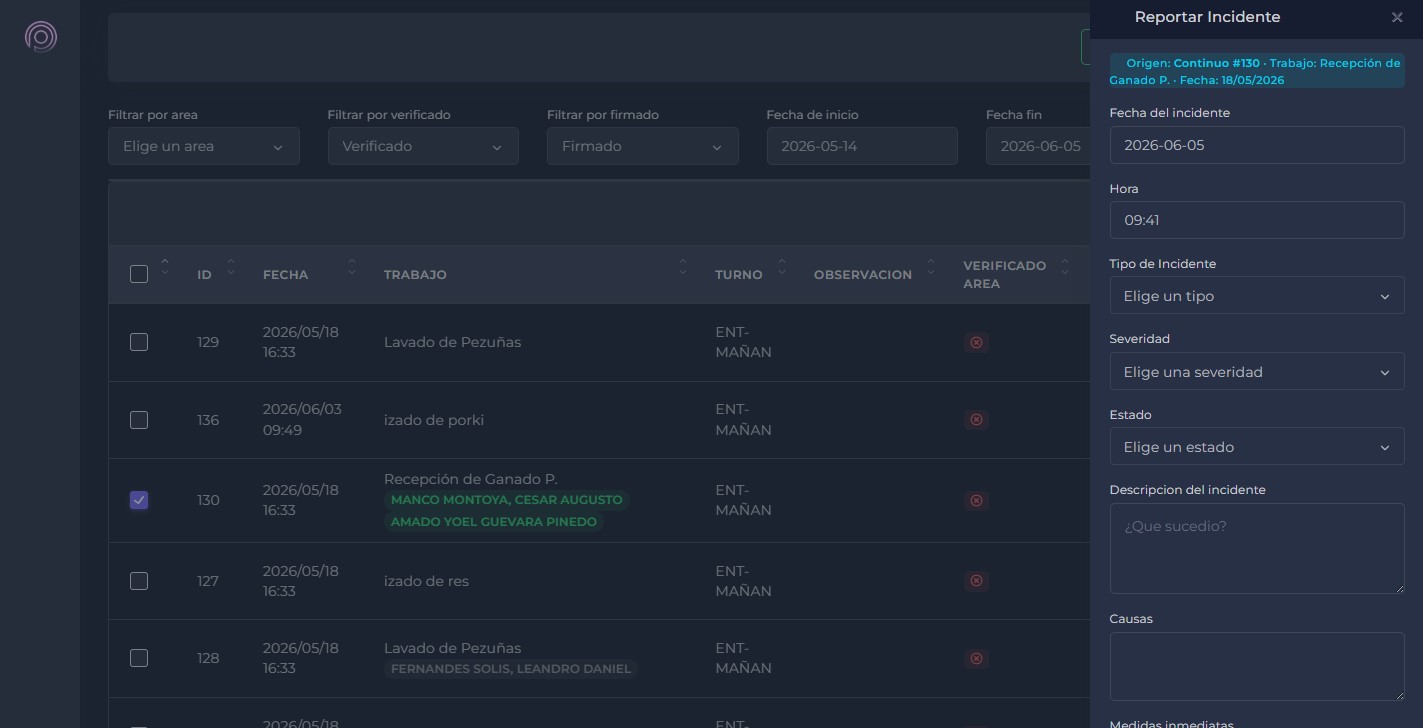
Task: Click the Reportar Incidente panel title
Action: [1207, 17]
